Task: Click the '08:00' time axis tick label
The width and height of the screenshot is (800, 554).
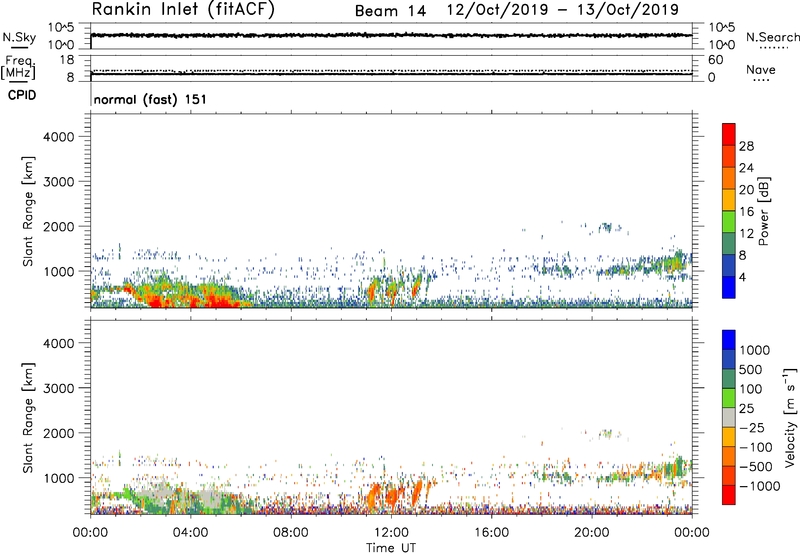Action: click(291, 533)
